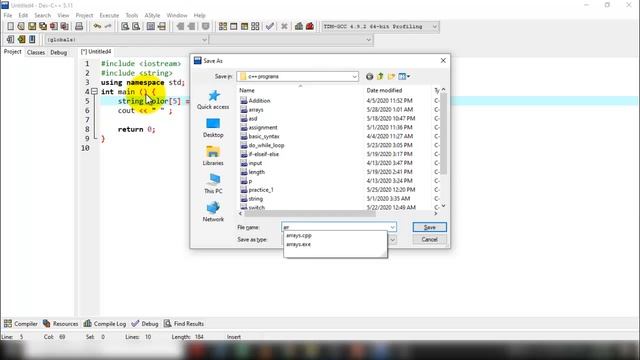The height and width of the screenshot is (360, 640).
Task: Click the File name input field
Action: pyautogui.click(x=335, y=227)
